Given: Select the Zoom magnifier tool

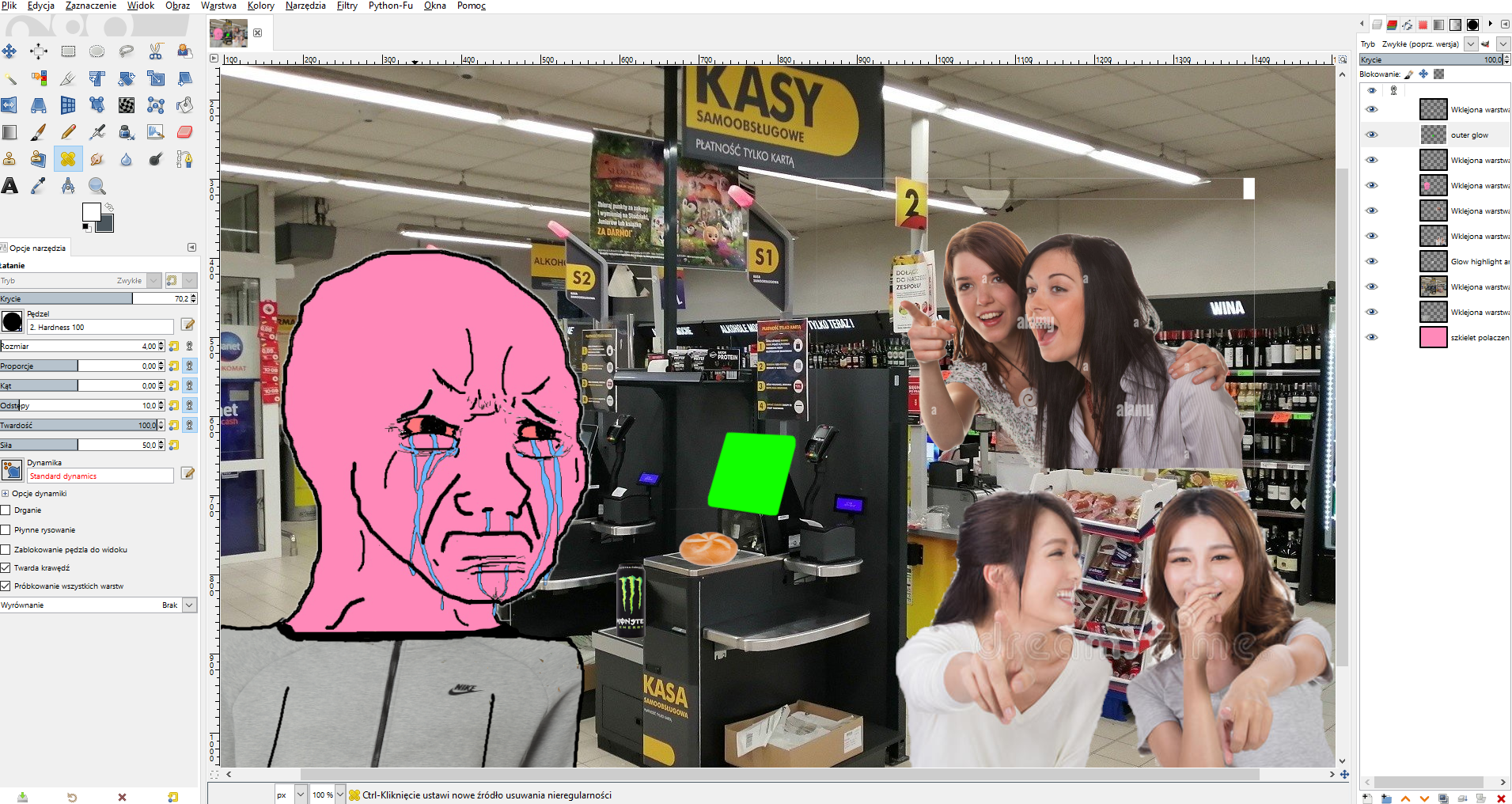Looking at the screenshot, I should (97, 186).
